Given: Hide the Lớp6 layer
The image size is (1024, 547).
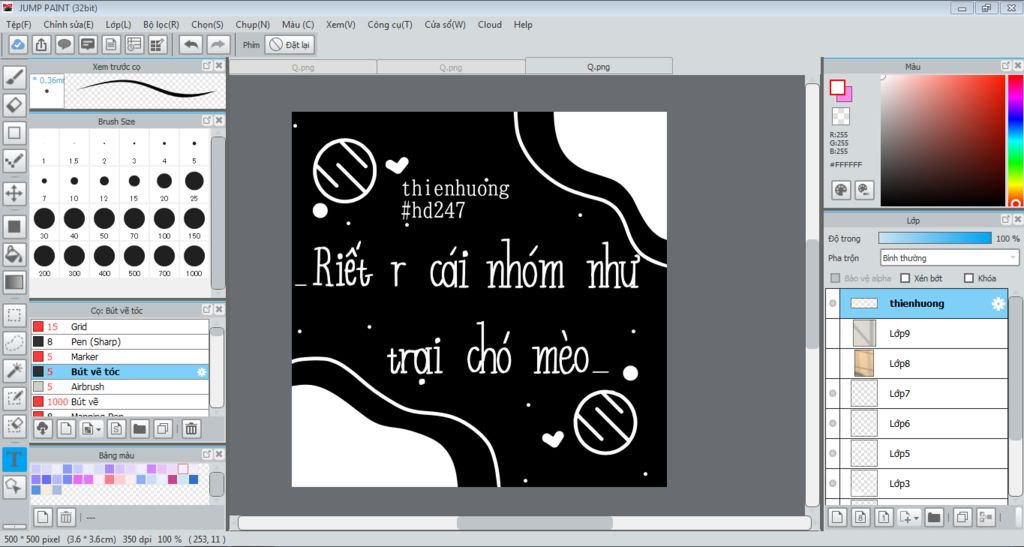Looking at the screenshot, I should (833, 424).
